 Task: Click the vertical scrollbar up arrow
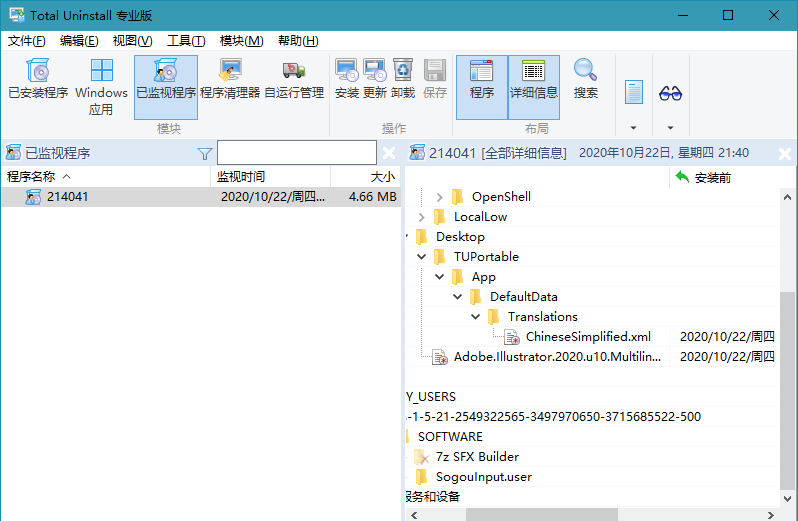[787, 197]
